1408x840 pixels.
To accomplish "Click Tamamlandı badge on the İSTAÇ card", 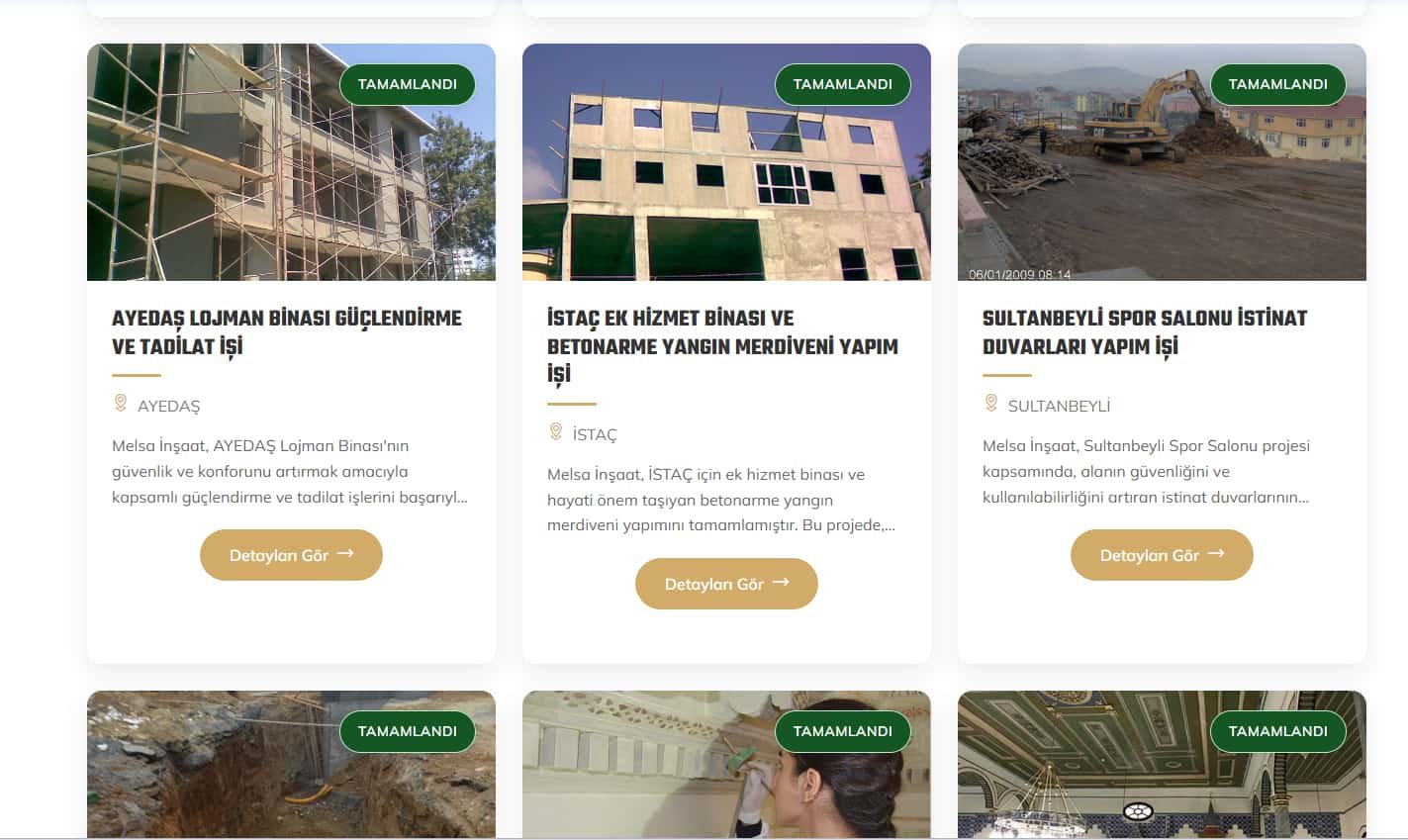I will (843, 84).
